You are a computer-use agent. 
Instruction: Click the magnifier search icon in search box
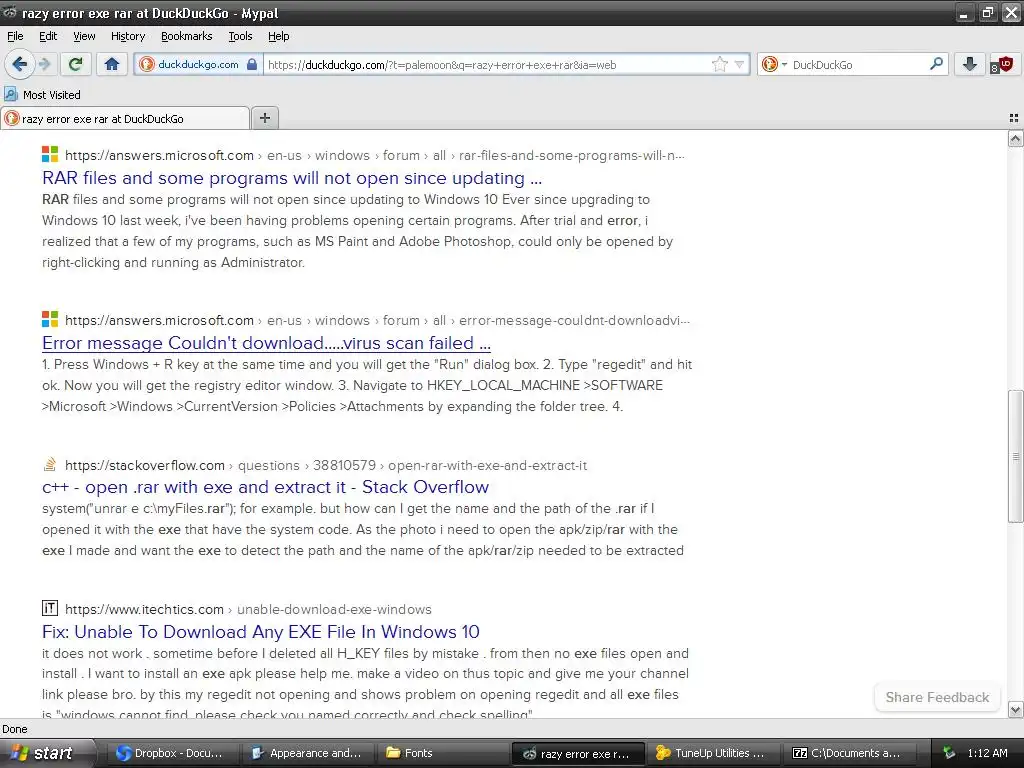(936, 64)
